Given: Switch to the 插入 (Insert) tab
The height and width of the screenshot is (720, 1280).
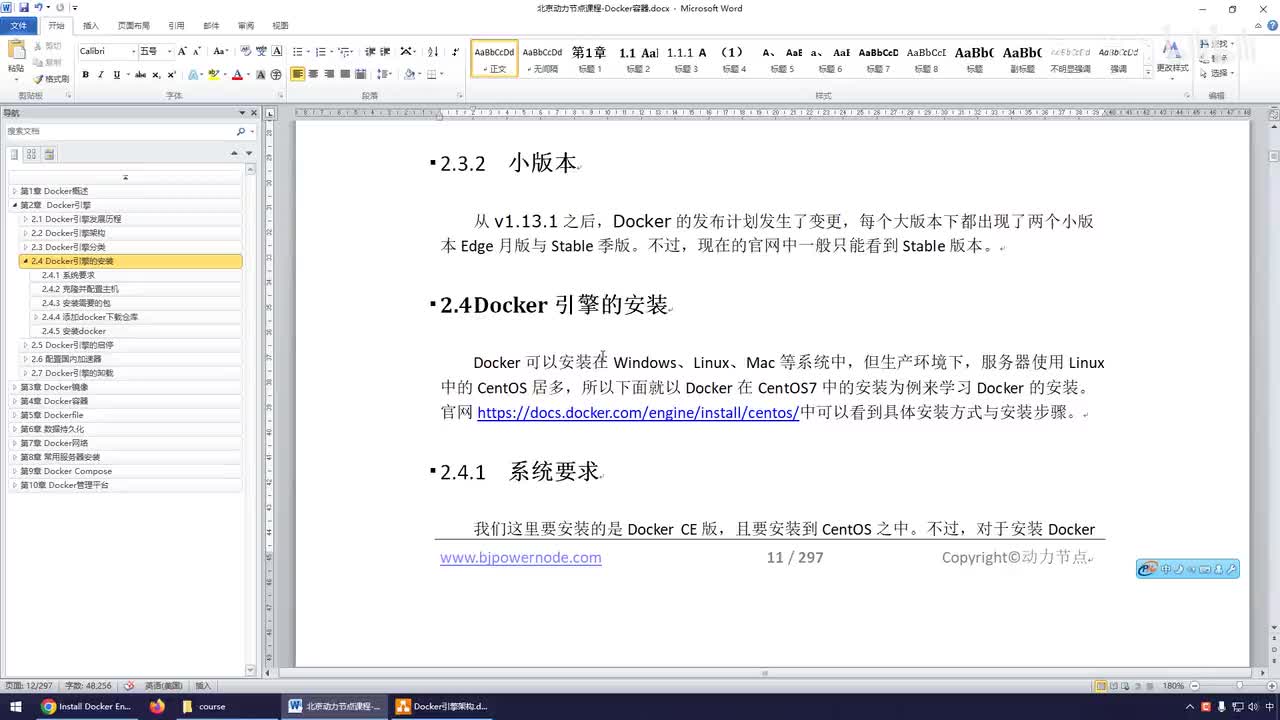Looking at the screenshot, I should click(x=91, y=25).
